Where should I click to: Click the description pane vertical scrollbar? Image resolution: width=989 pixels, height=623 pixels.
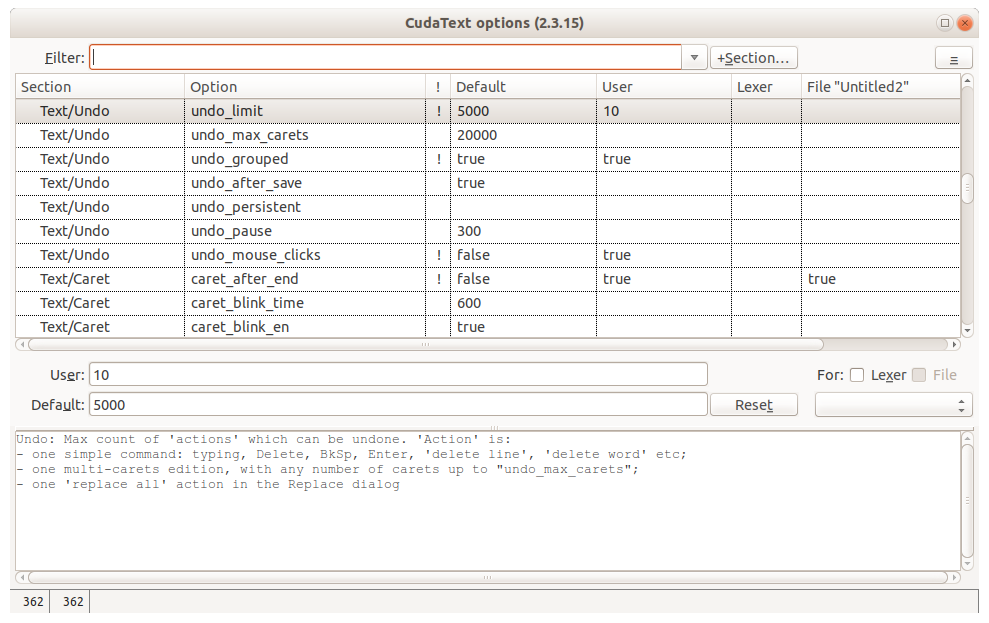click(x=967, y=501)
